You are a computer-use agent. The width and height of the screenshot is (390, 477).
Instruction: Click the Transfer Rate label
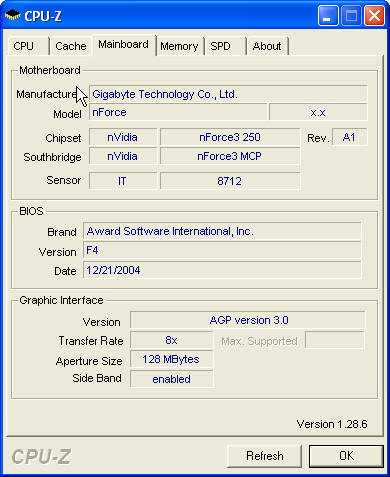tap(91, 341)
